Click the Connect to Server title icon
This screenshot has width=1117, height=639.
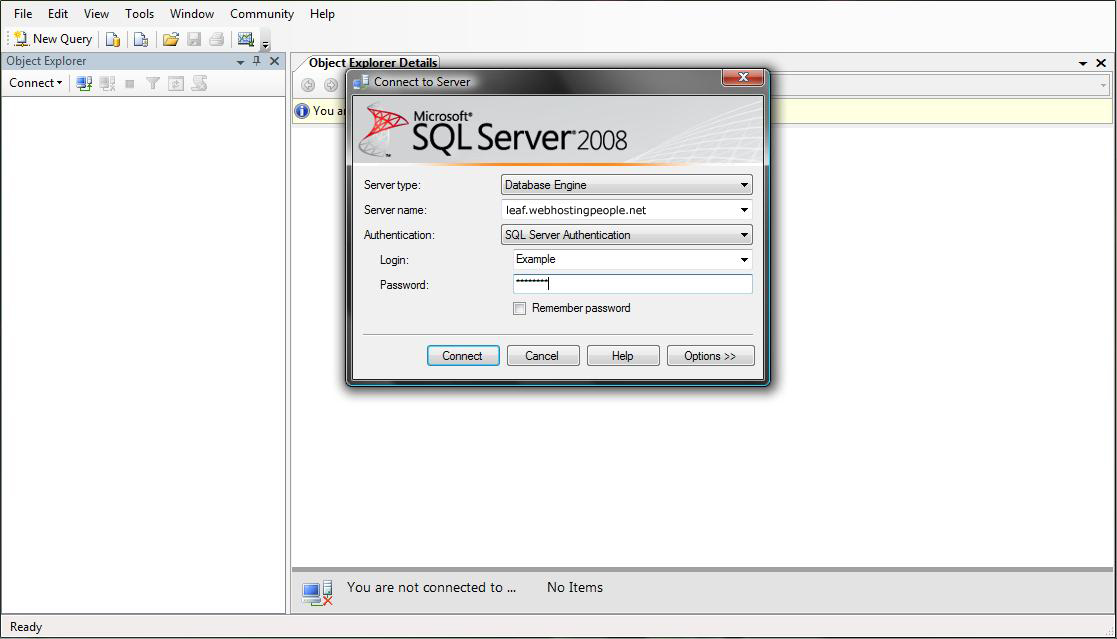(360, 82)
